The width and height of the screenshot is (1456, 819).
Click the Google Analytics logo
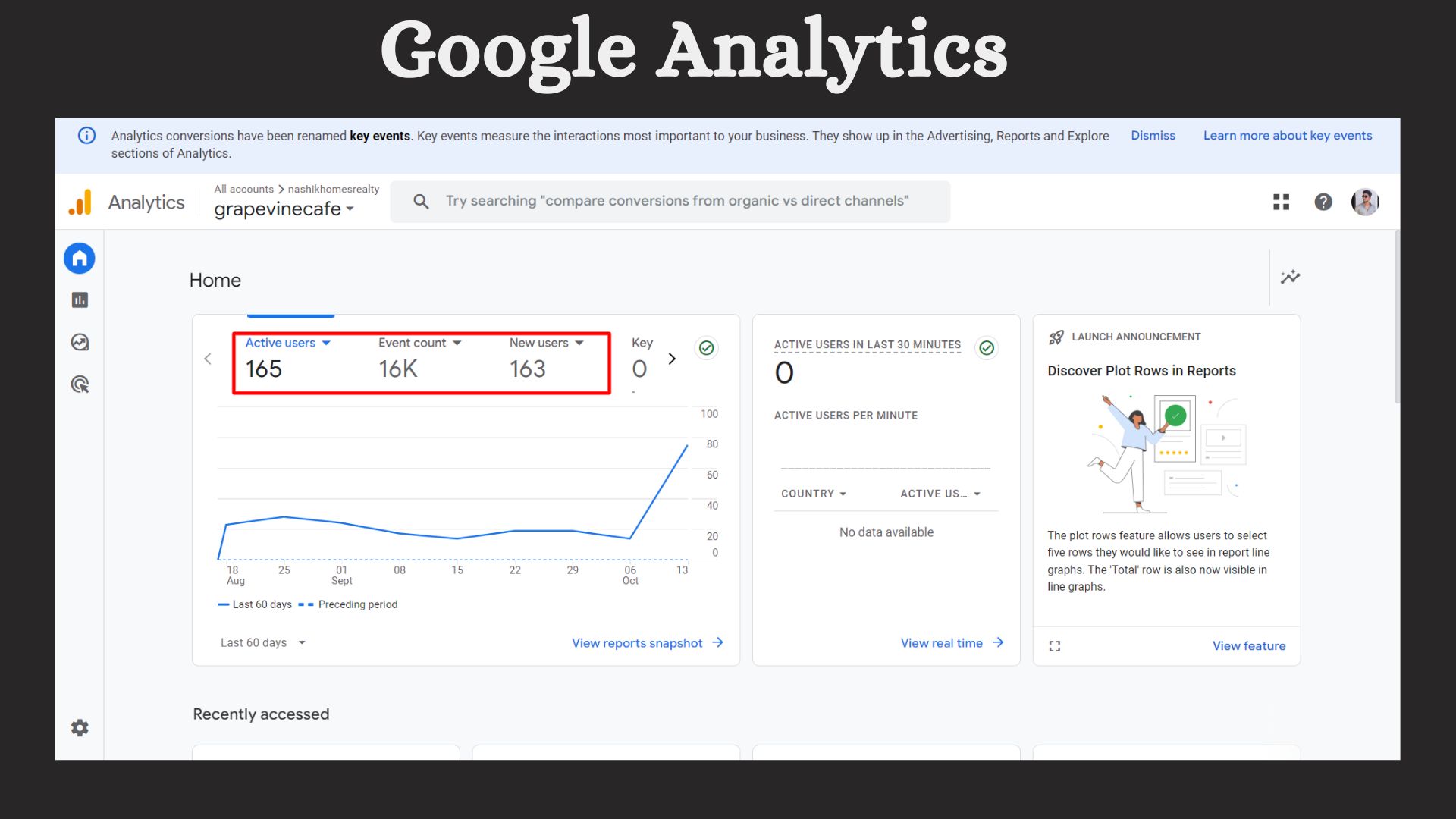80,202
